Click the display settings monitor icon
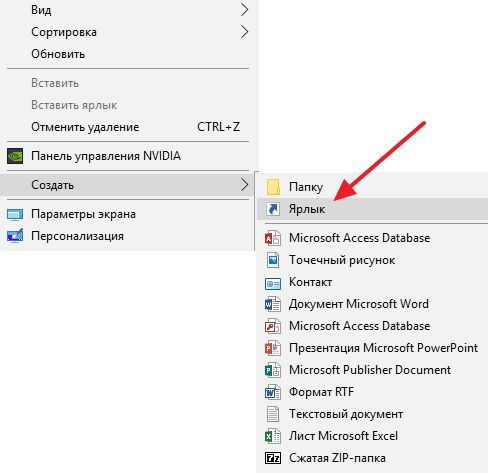This screenshot has width=488, height=473. pyautogui.click(x=15, y=214)
